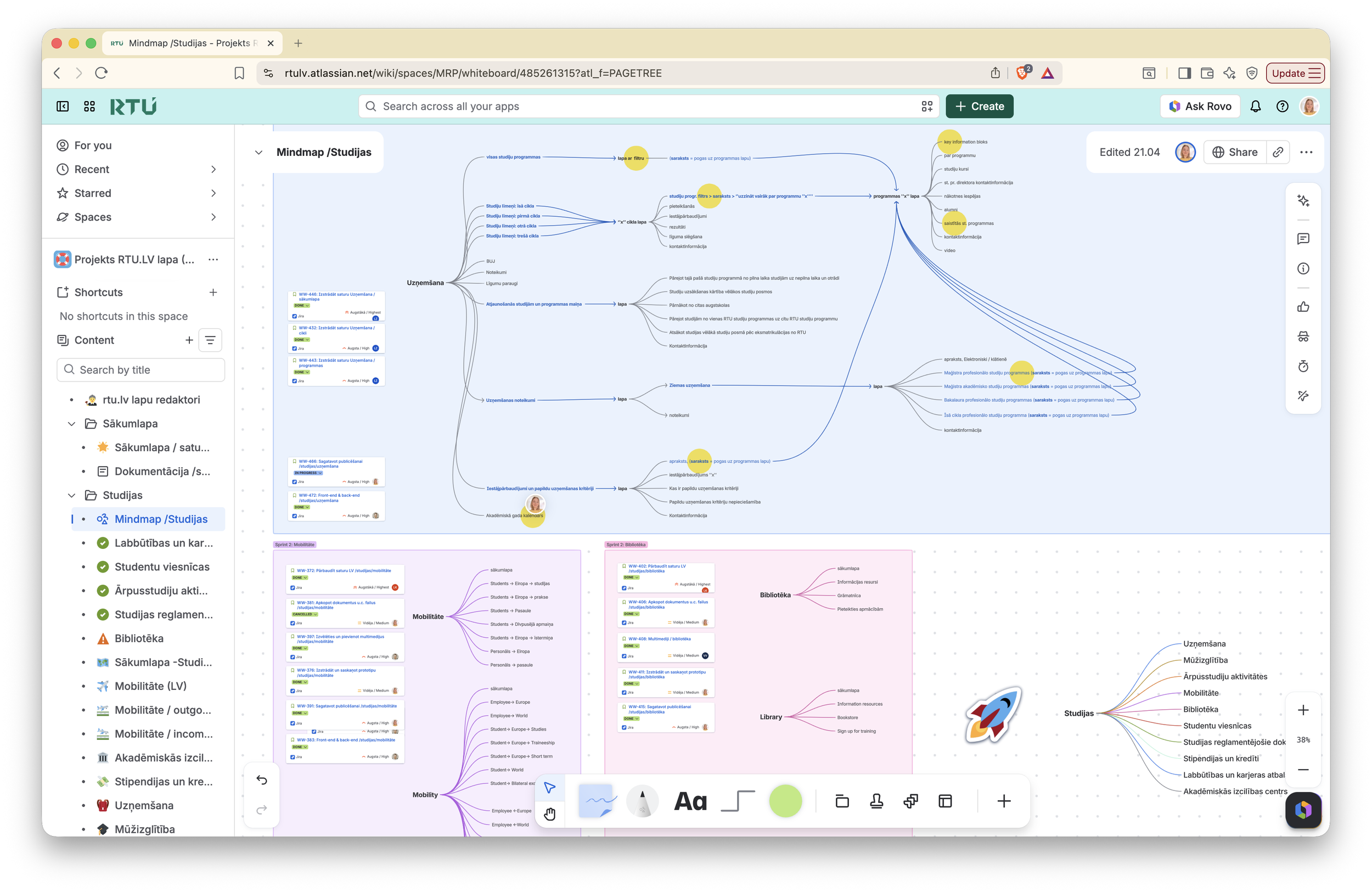This screenshot has height=892, width=1372.
Task: Expand the Recent section chevron
Action: pos(213,169)
